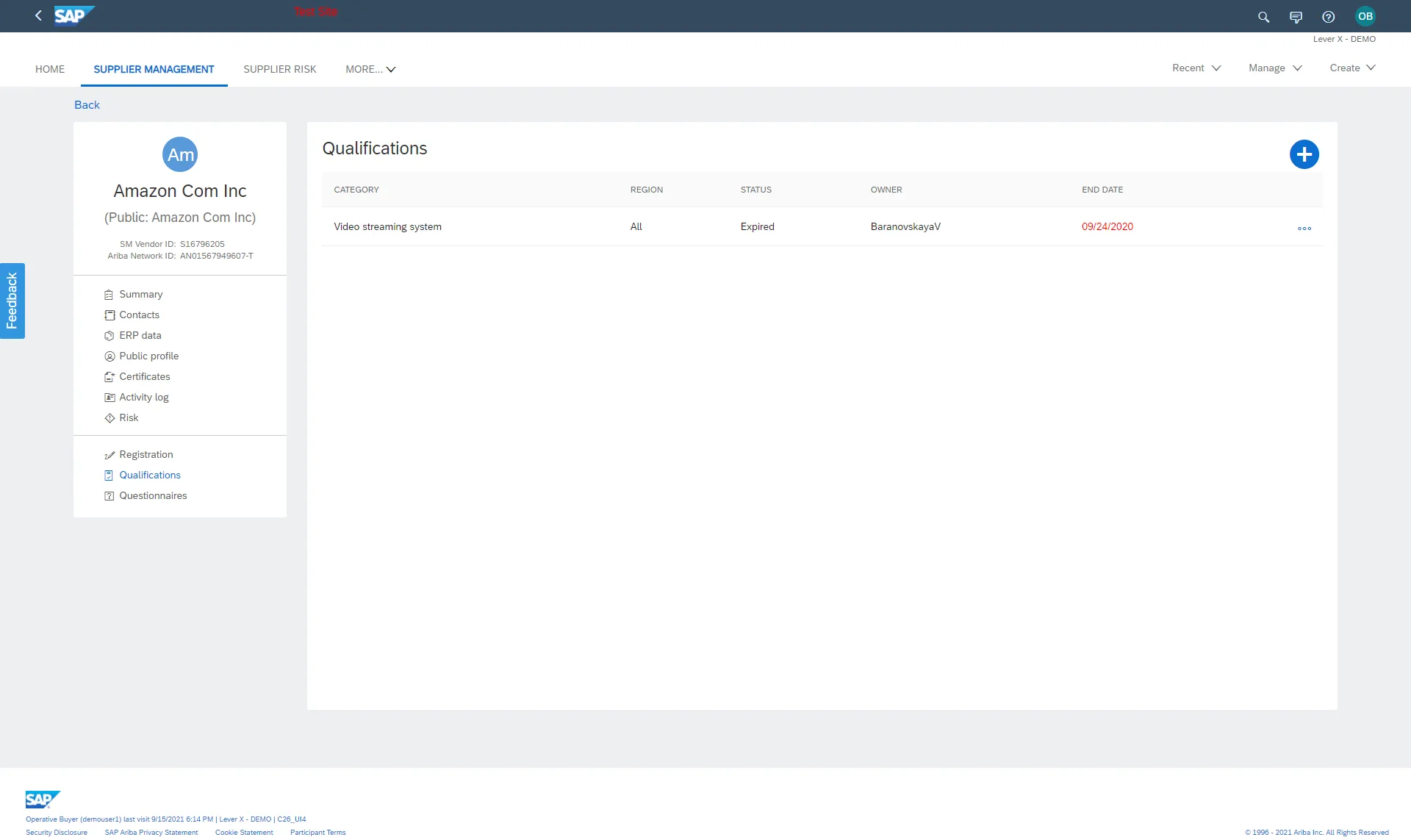Expand the More menu in top navigation
This screenshot has height=840, width=1411.
(370, 69)
